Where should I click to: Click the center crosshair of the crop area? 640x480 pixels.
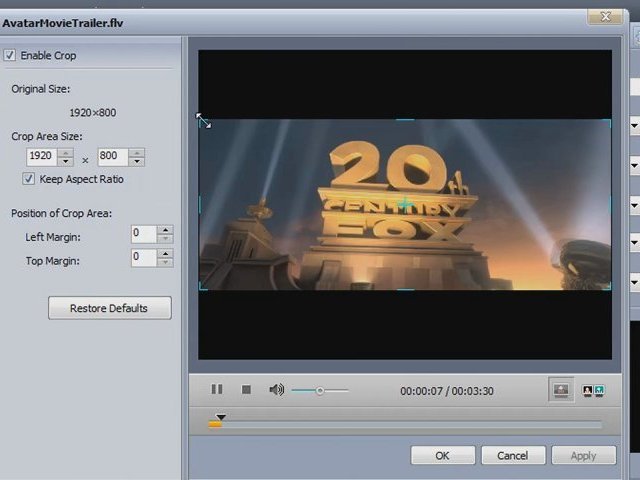pos(405,204)
